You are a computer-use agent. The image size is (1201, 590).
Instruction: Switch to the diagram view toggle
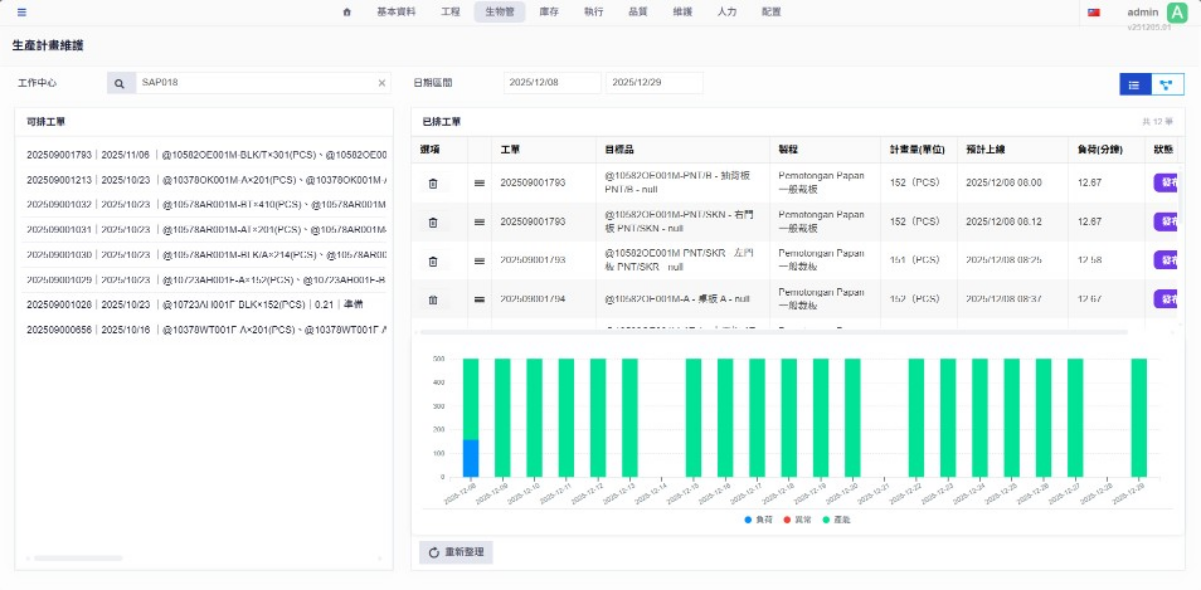pos(1167,85)
